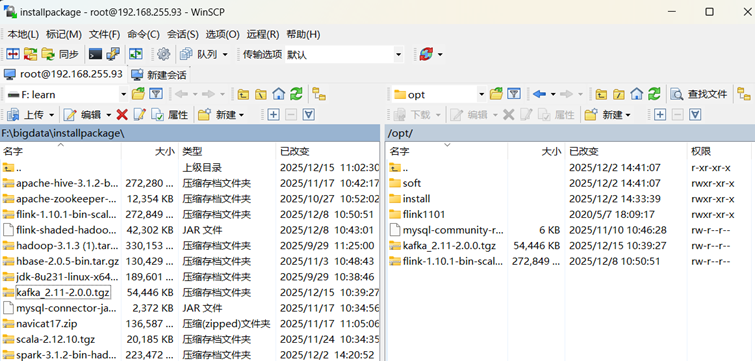Click the 查找文件 find files button
Screen dimensions: 755x361
[699, 94]
